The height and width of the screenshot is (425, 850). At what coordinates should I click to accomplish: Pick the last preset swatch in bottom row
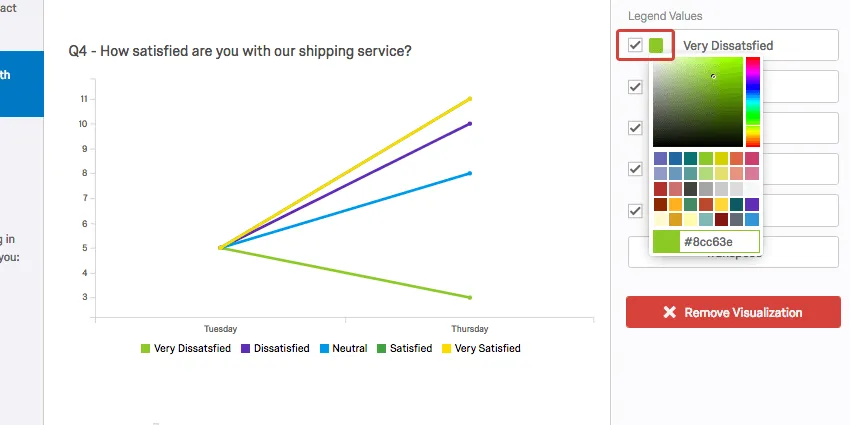(x=752, y=219)
